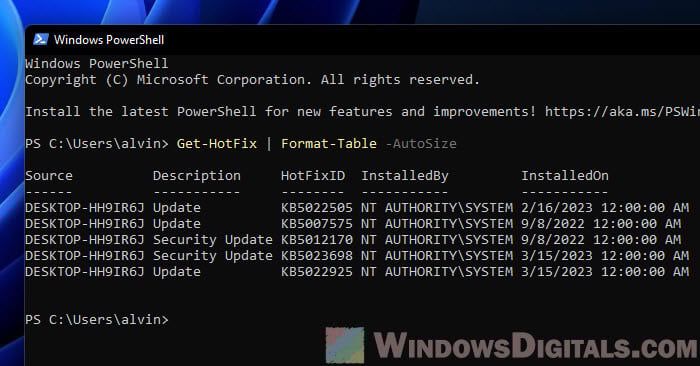Click NT AUTHORITY\SYSTEM in KB5007575 row

[x=437, y=224]
